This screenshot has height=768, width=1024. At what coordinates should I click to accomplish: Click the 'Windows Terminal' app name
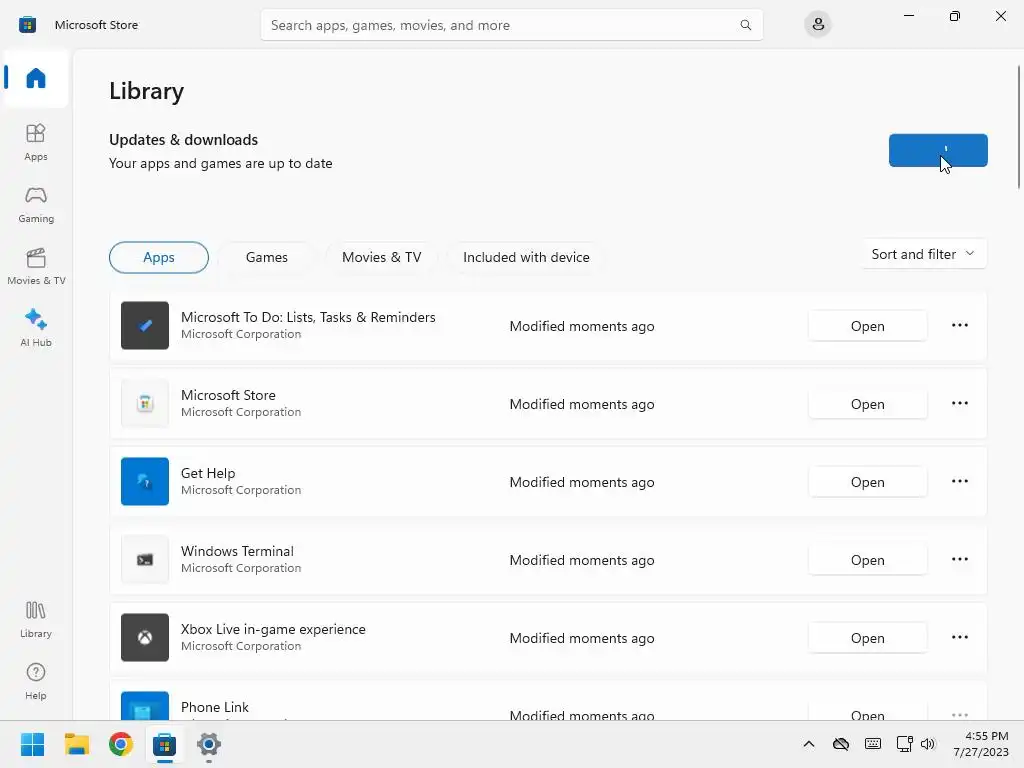(x=237, y=551)
